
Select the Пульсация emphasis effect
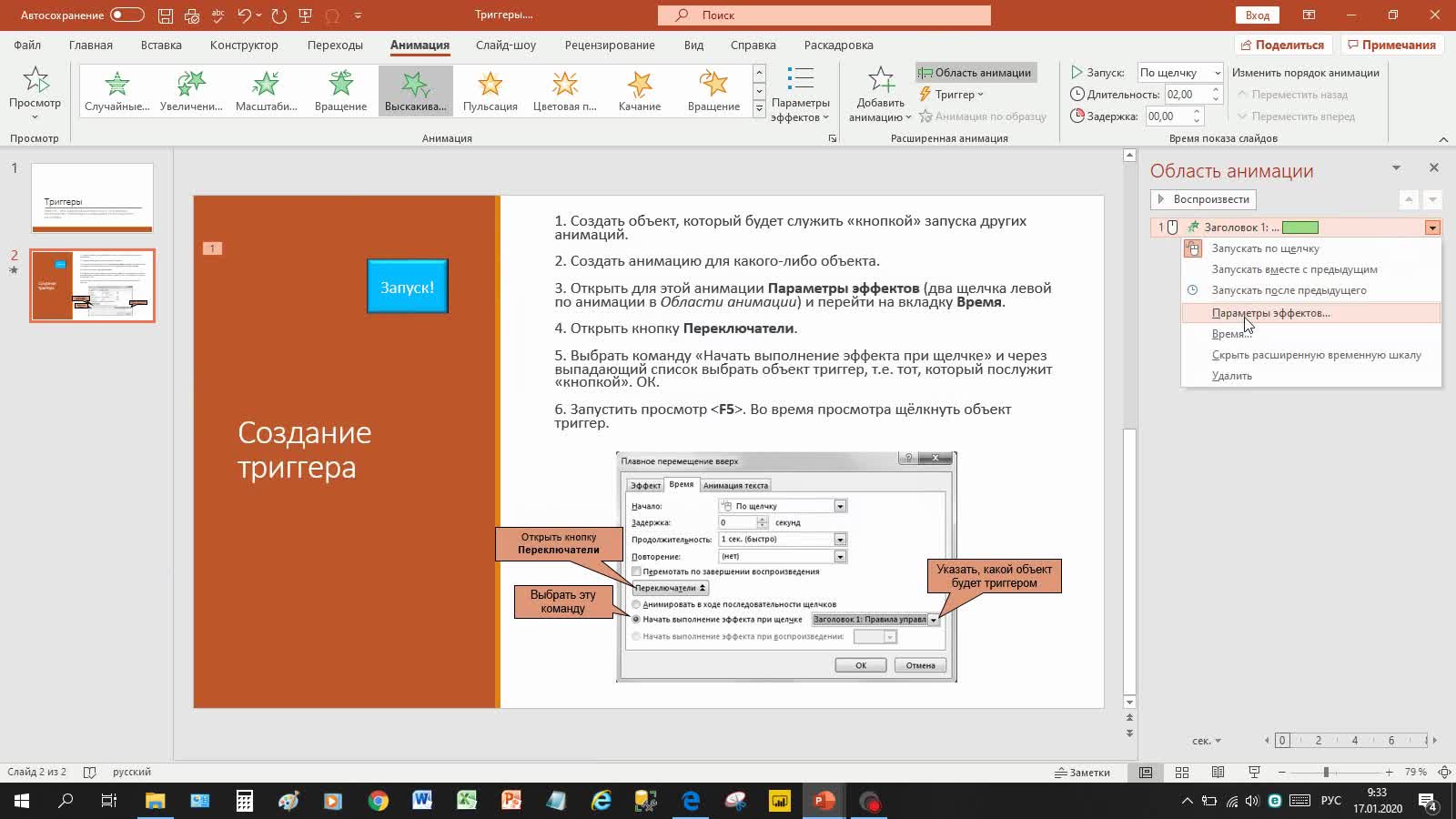[x=490, y=90]
